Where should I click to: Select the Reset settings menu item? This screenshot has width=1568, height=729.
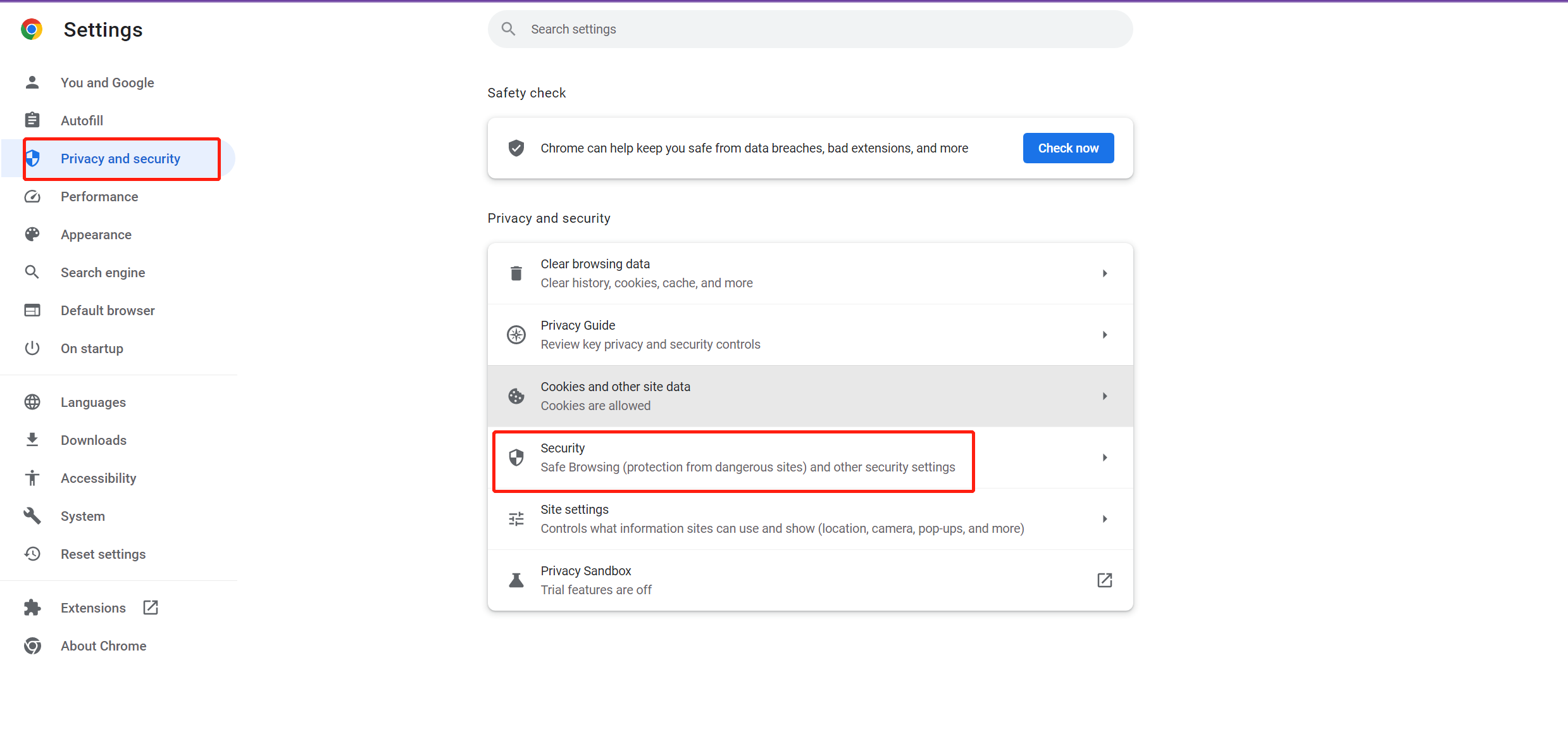(x=102, y=554)
